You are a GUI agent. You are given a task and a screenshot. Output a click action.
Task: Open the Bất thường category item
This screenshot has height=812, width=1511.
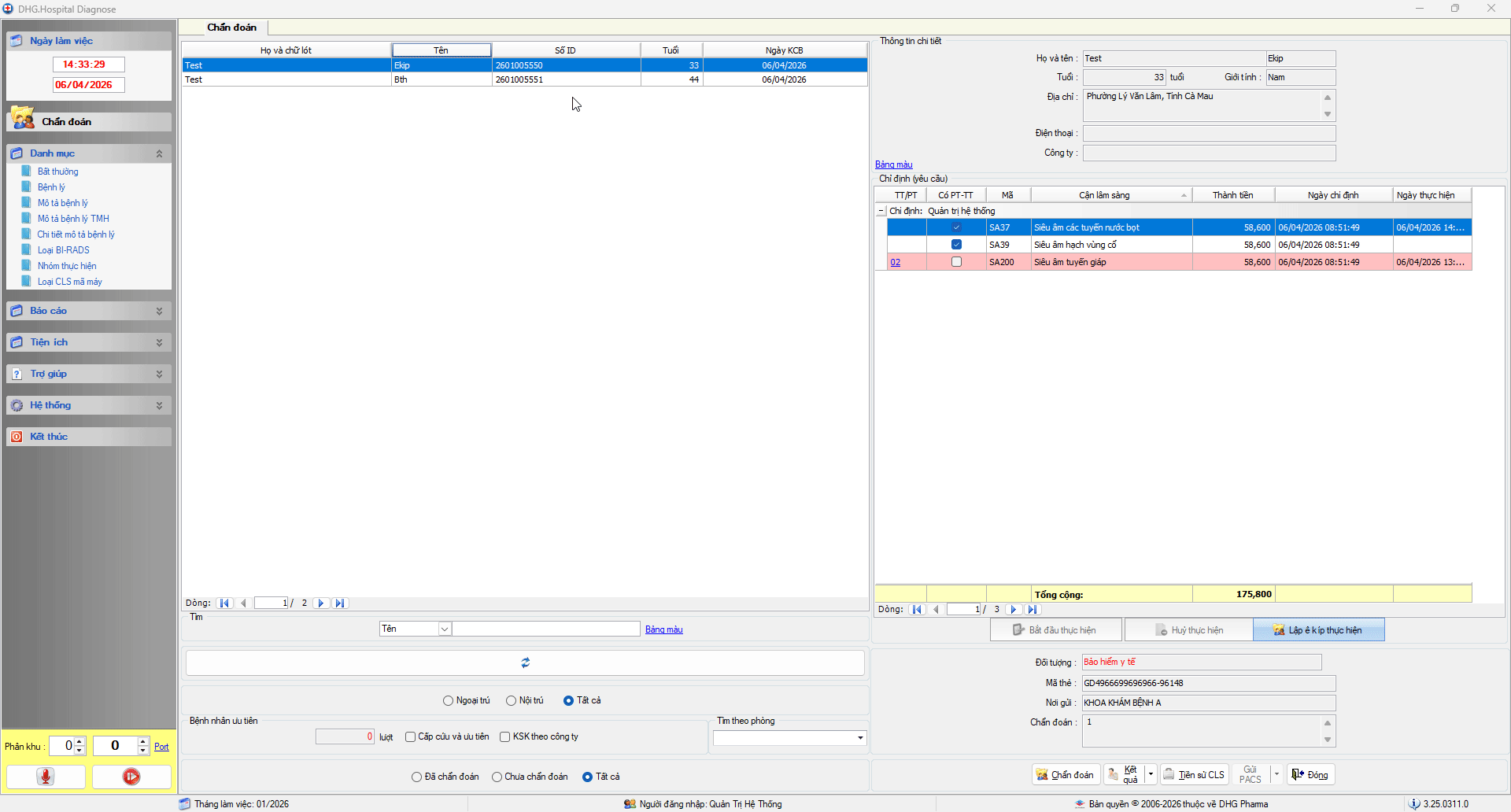coord(57,172)
